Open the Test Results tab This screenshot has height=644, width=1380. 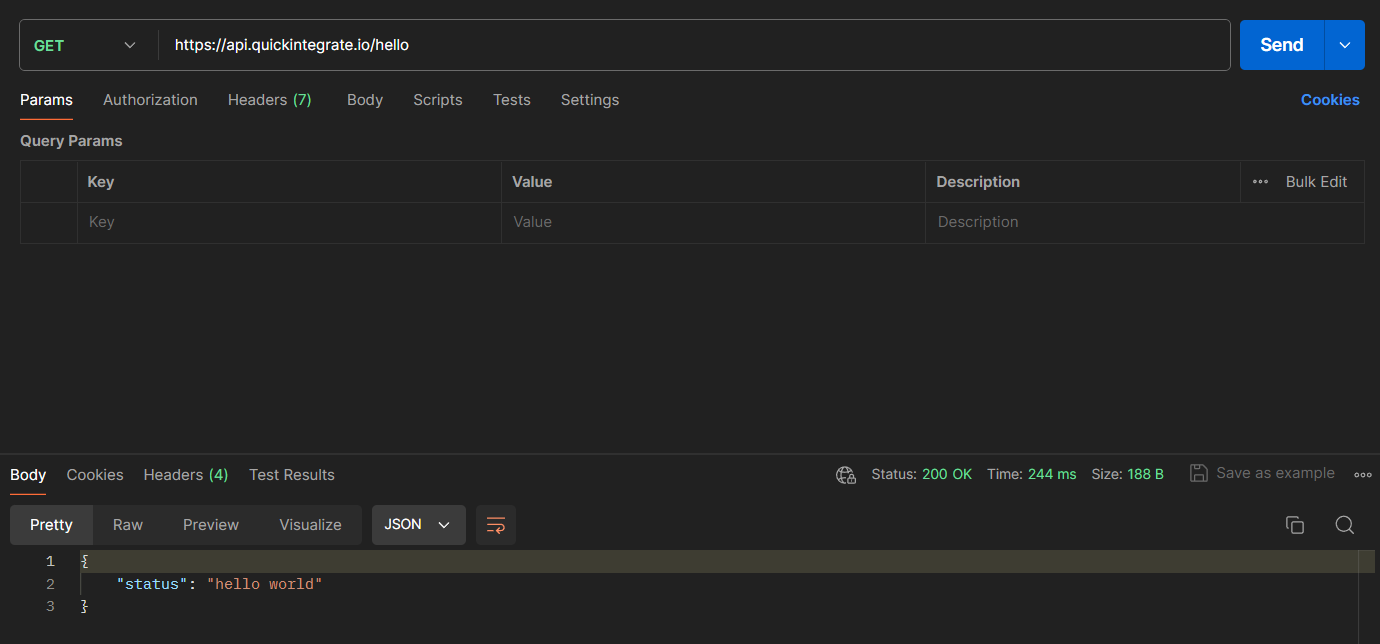coord(292,475)
